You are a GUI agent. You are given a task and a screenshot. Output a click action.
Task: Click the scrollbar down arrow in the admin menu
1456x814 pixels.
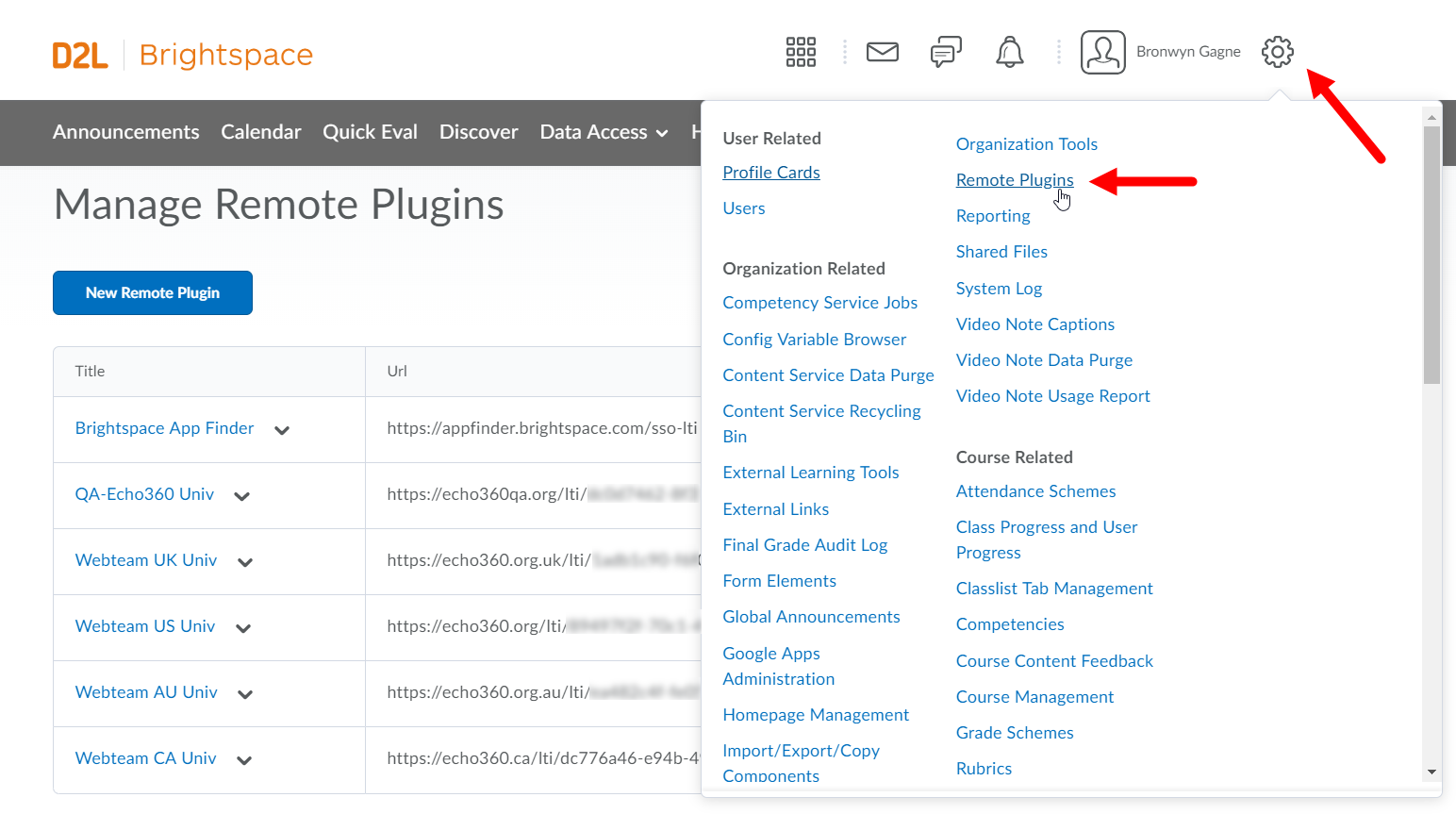[x=1431, y=772]
